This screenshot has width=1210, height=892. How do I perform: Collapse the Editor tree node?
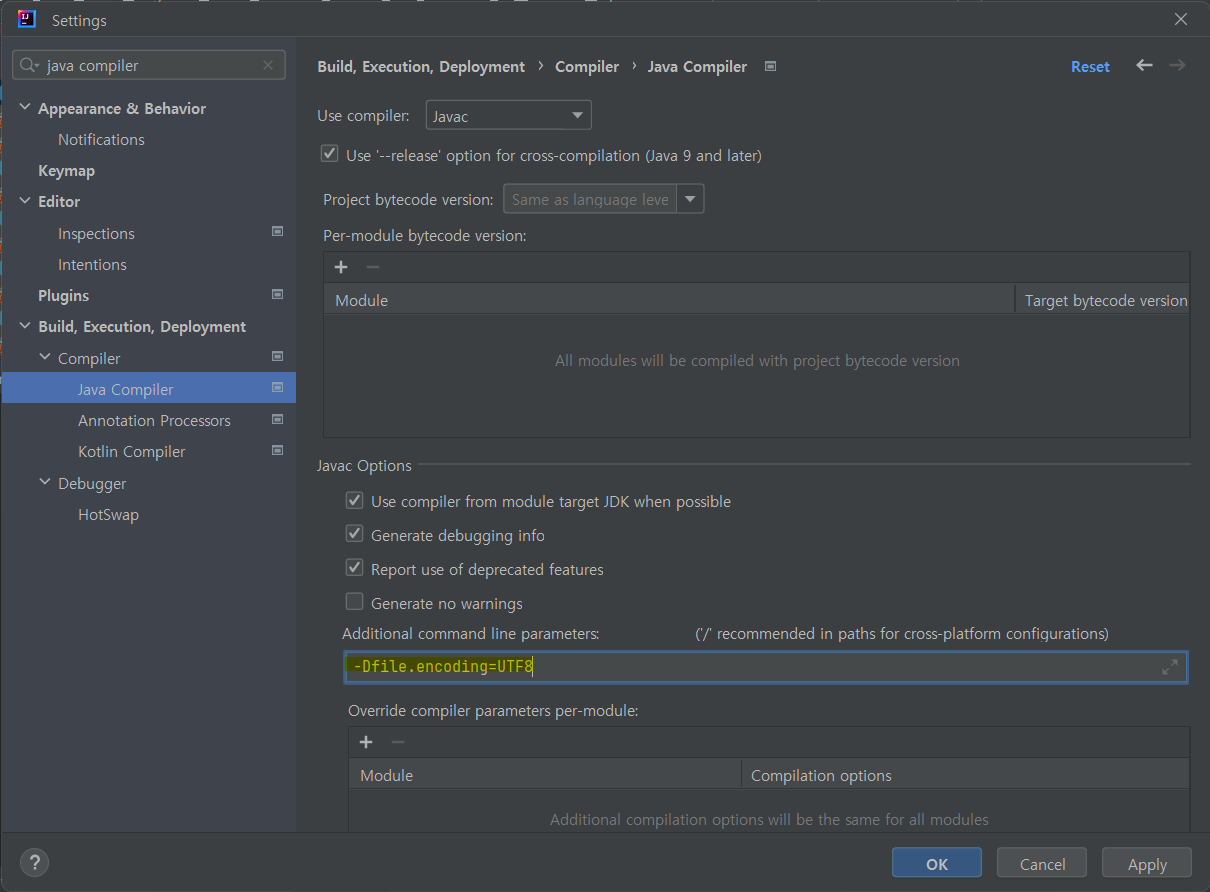[x=25, y=201]
